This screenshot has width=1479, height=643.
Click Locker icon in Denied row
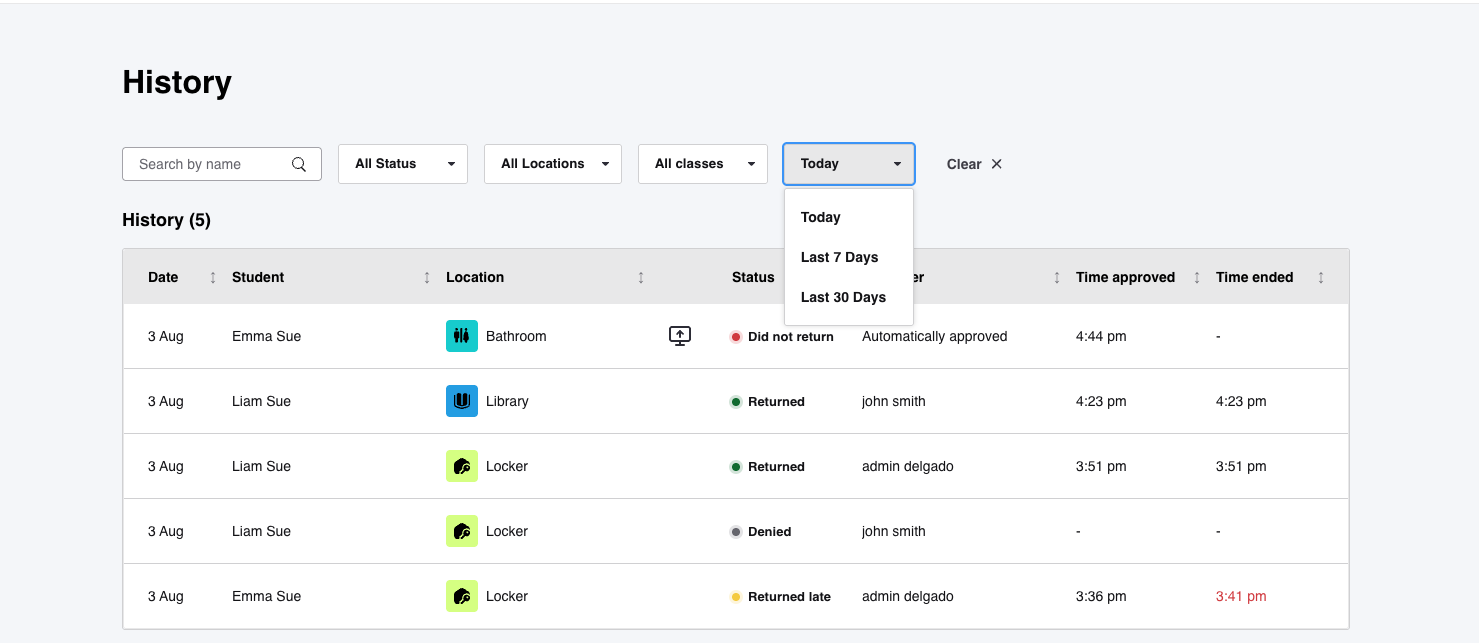tap(462, 531)
